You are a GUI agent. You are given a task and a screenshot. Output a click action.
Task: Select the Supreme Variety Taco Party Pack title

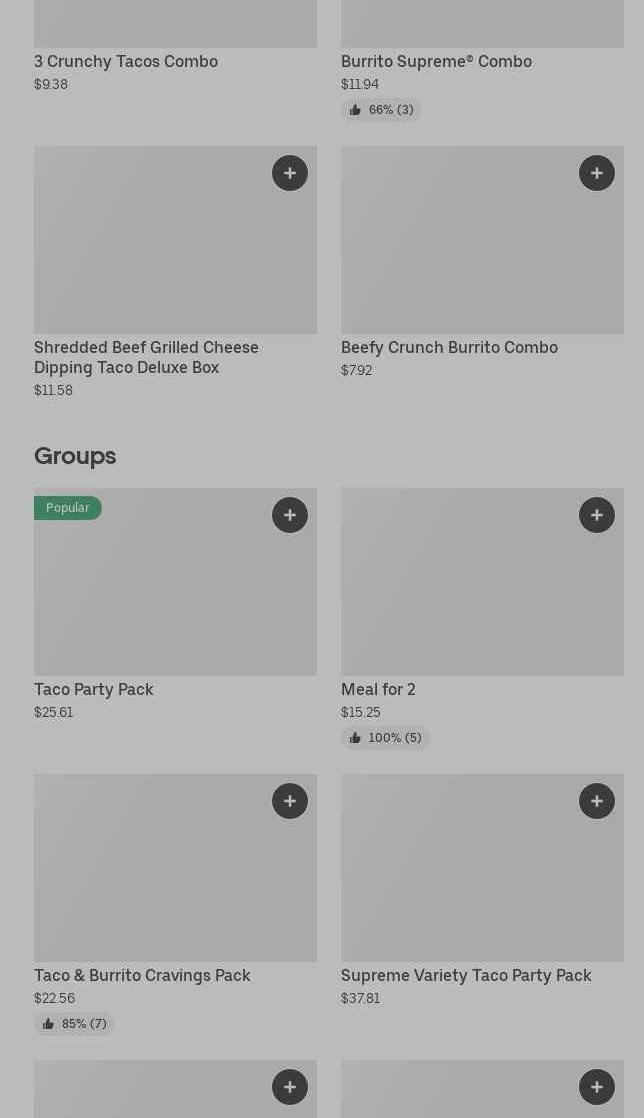tap(466, 975)
